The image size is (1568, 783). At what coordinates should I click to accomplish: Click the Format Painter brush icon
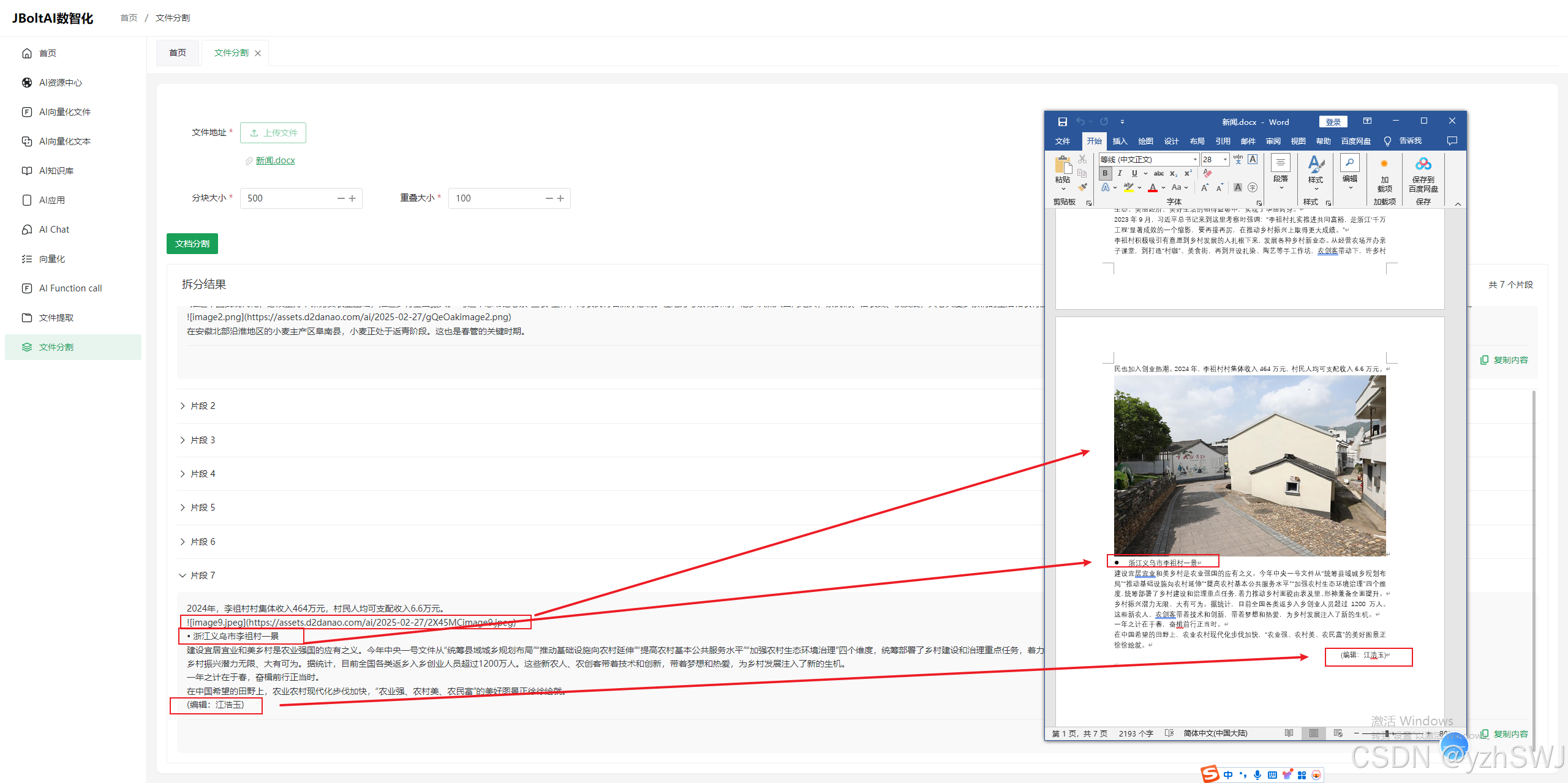[1082, 187]
